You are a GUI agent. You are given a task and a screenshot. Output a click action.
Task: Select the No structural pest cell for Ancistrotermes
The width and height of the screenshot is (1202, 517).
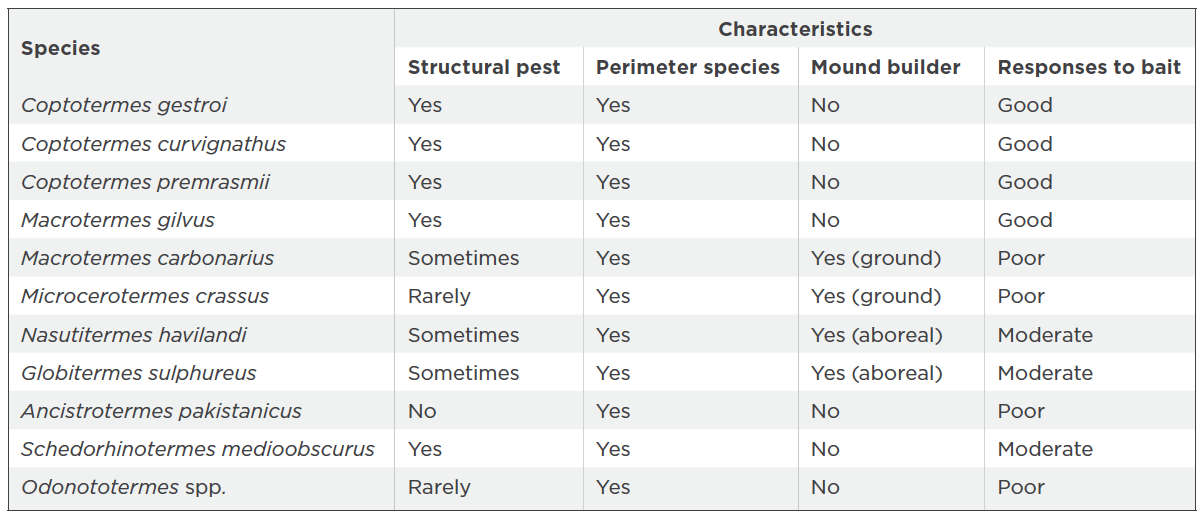pos(422,411)
